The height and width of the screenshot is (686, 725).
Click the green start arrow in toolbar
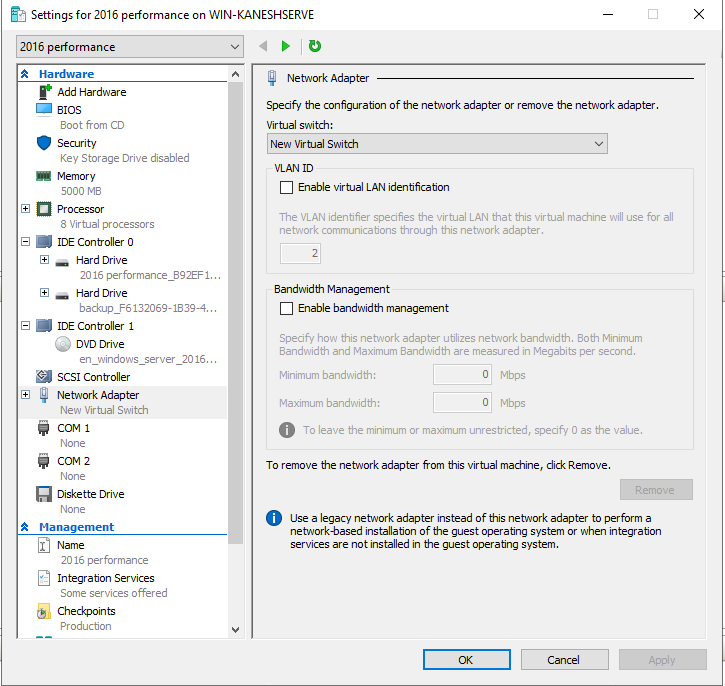click(x=286, y=46)
